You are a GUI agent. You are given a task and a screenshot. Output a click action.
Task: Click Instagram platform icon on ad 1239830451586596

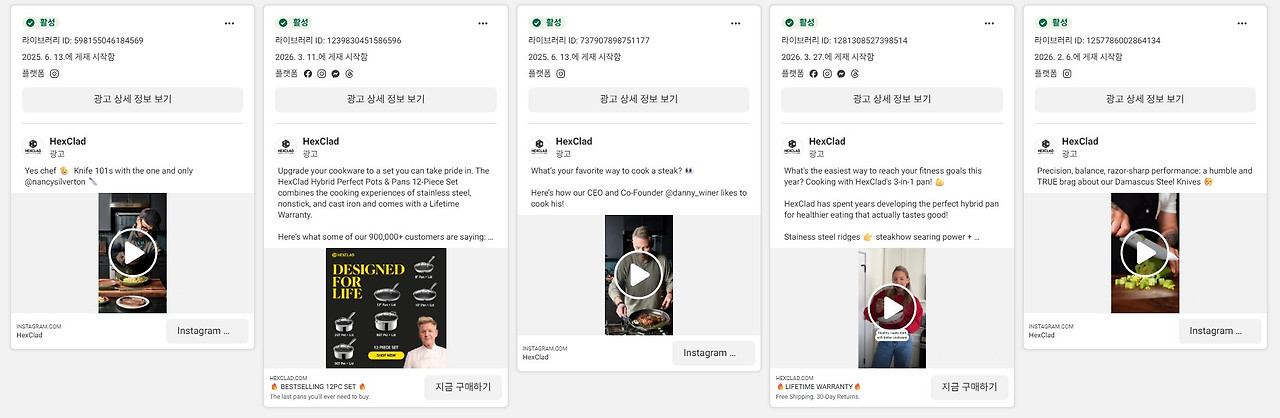[322, 73]
